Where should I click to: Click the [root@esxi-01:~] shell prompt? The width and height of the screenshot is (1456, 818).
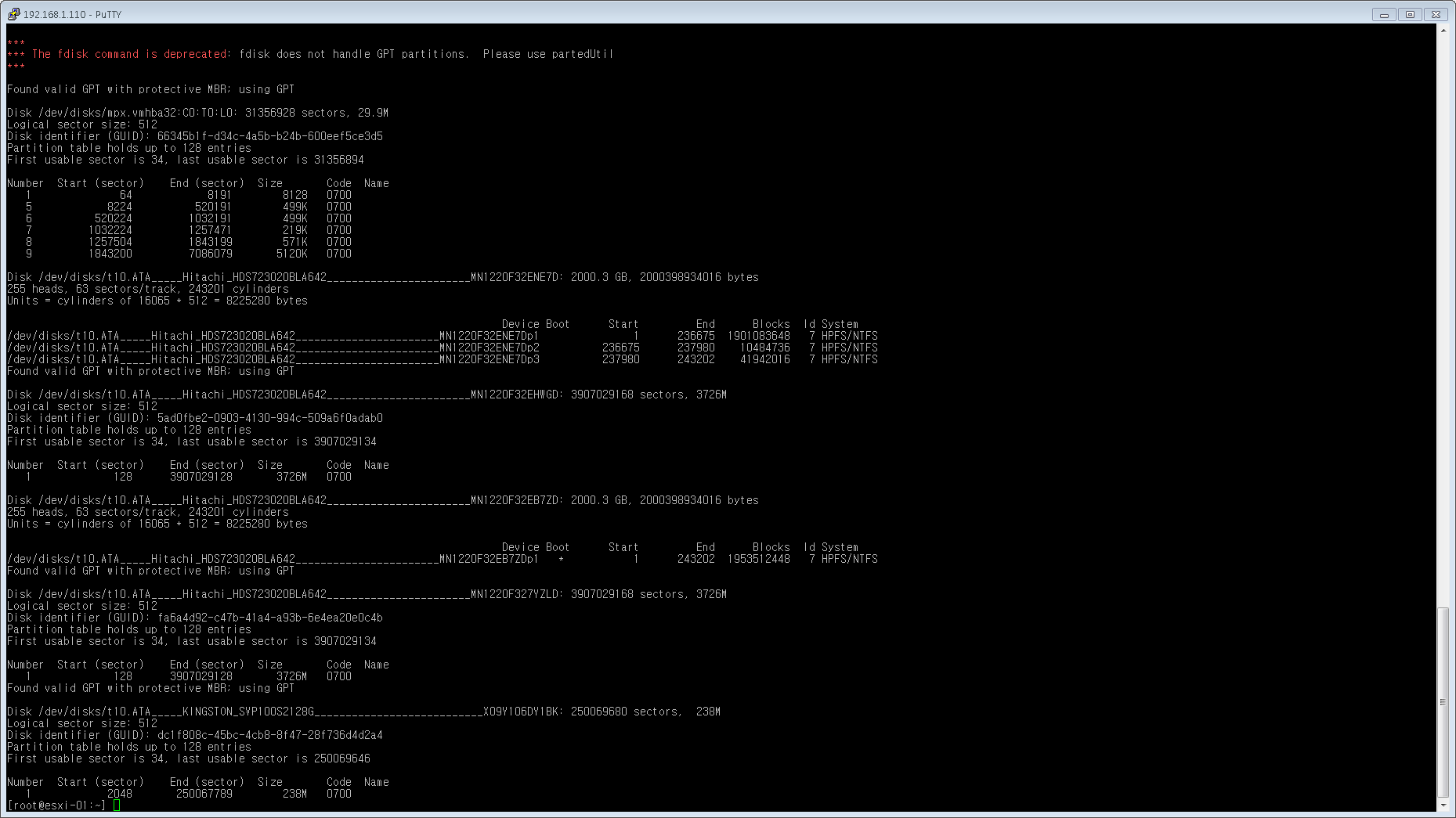(x=56, y=805)
